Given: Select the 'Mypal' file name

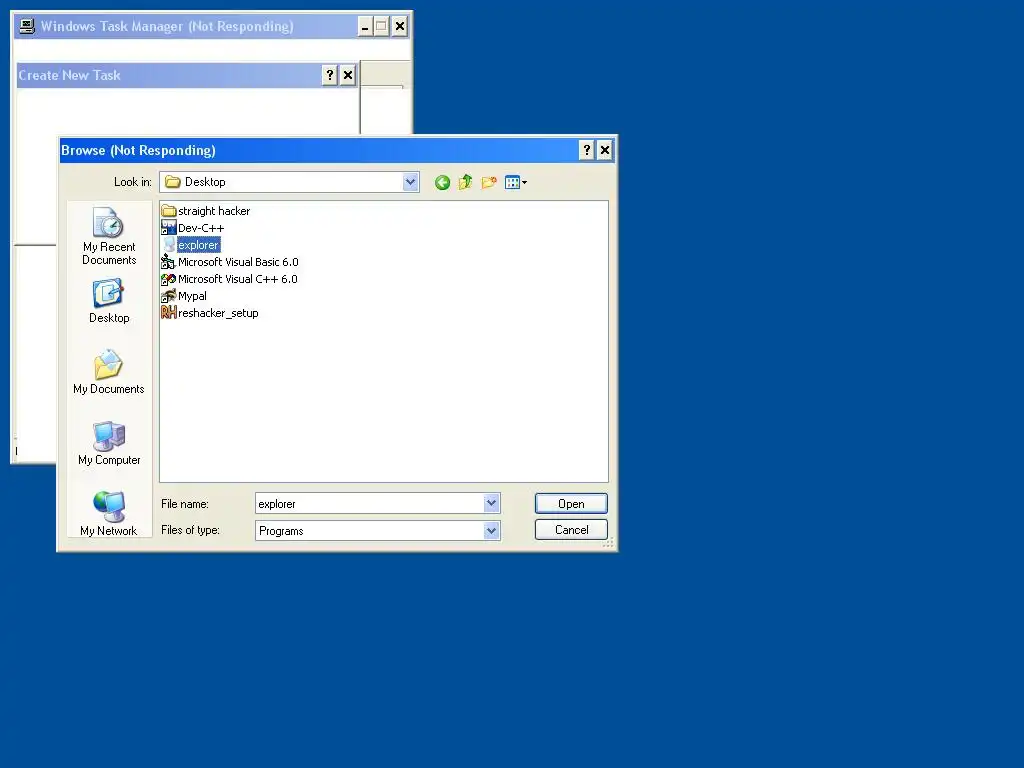Looking at the screenshot, I should click(192, 296).
